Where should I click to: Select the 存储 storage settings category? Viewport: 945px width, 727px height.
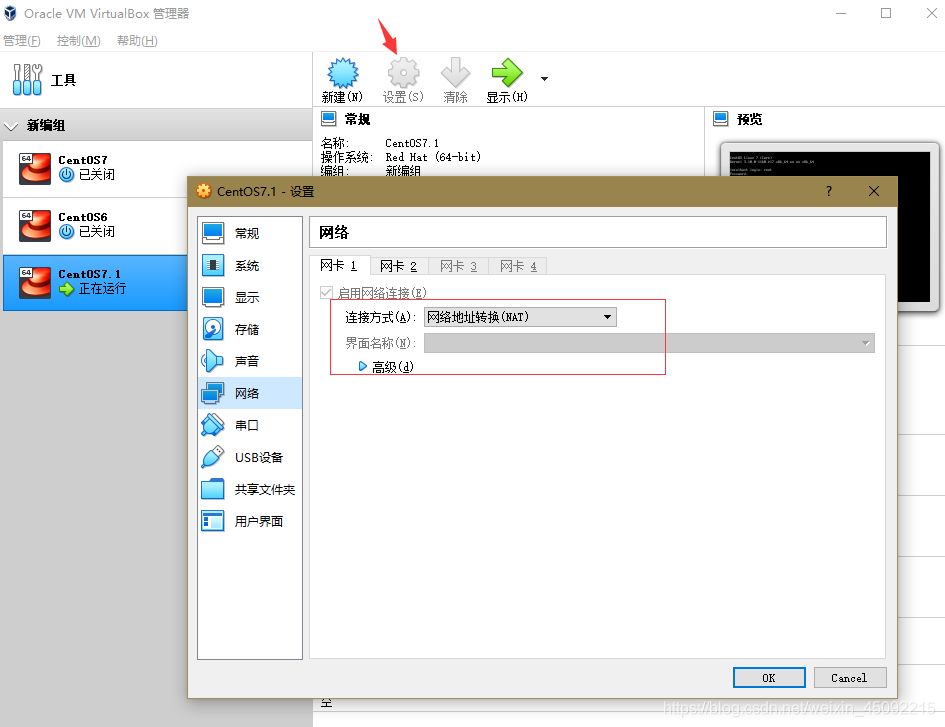coord(247,329)
